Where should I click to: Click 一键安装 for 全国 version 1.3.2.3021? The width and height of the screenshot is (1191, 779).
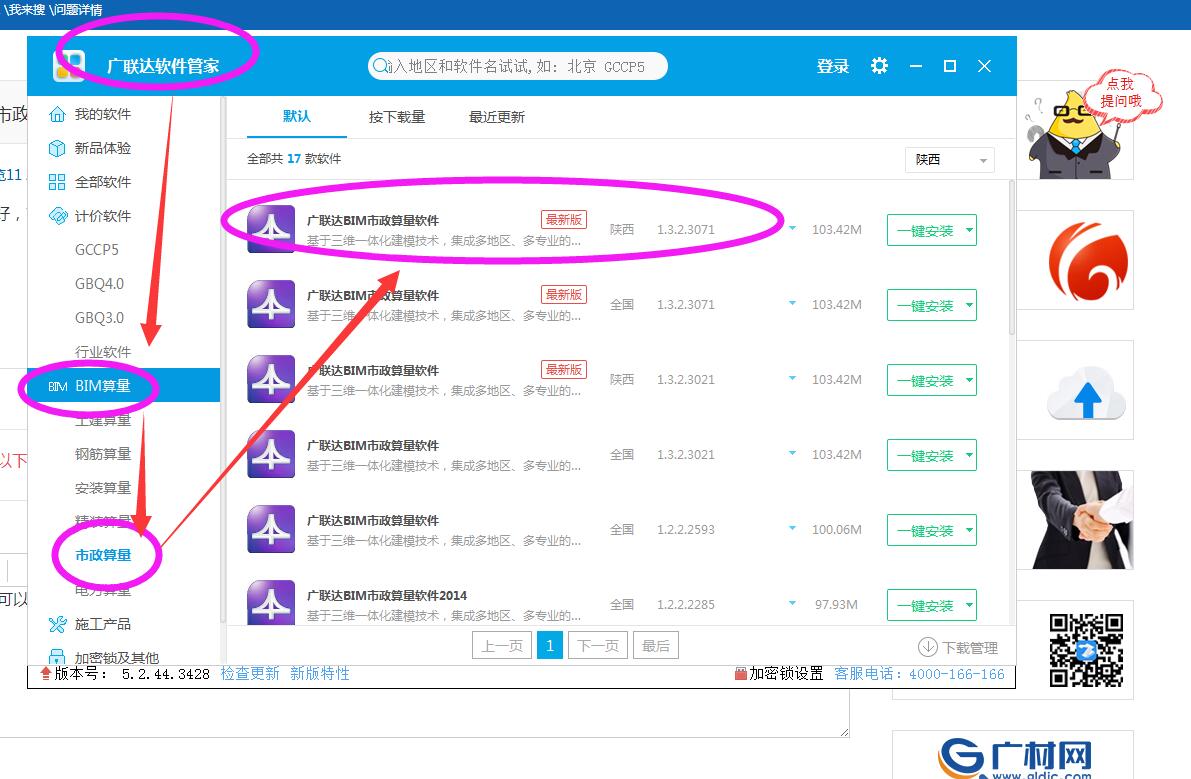(x=925, y=455)
